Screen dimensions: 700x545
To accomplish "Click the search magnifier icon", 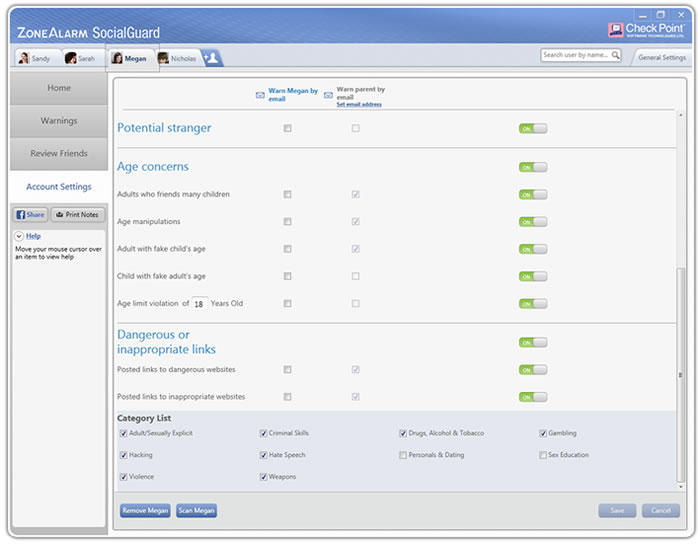I will click(x=615, y=55).
